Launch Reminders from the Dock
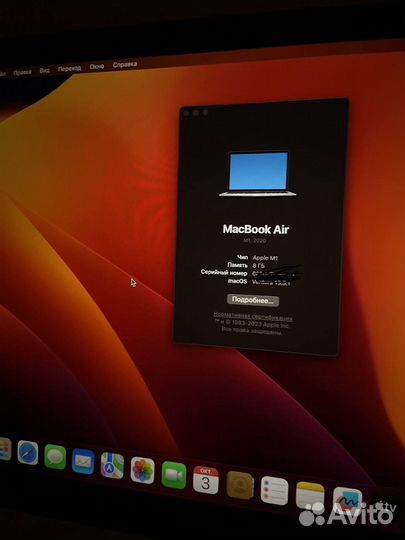Image resolution: width=405 pixels, height=540 pixels. pyautogui.click(x=274, y=491)
